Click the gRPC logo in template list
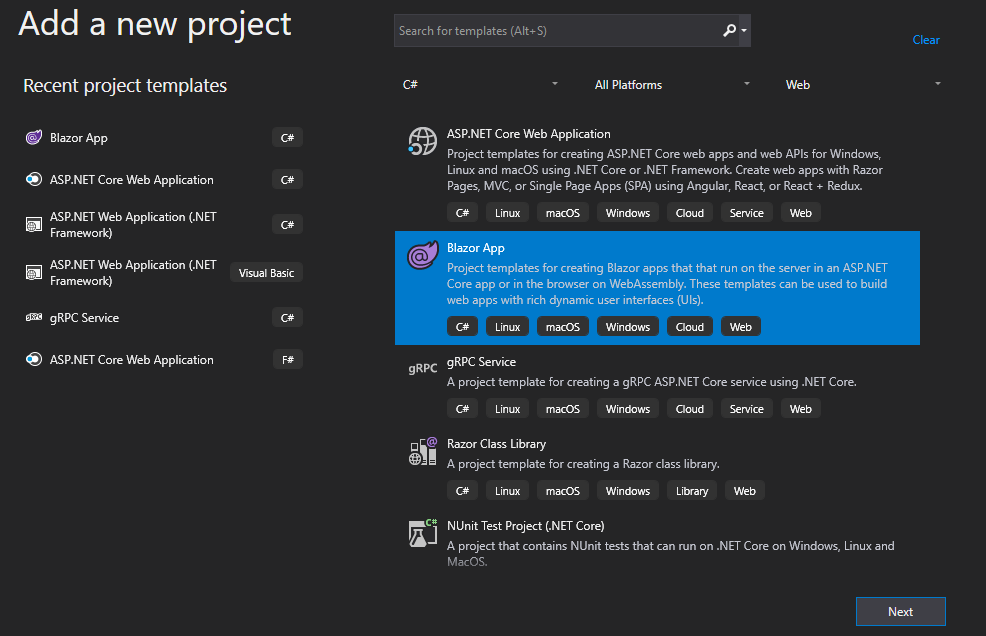Image resolution: width=986 pixels, height=636 pixels. (423, 369)
